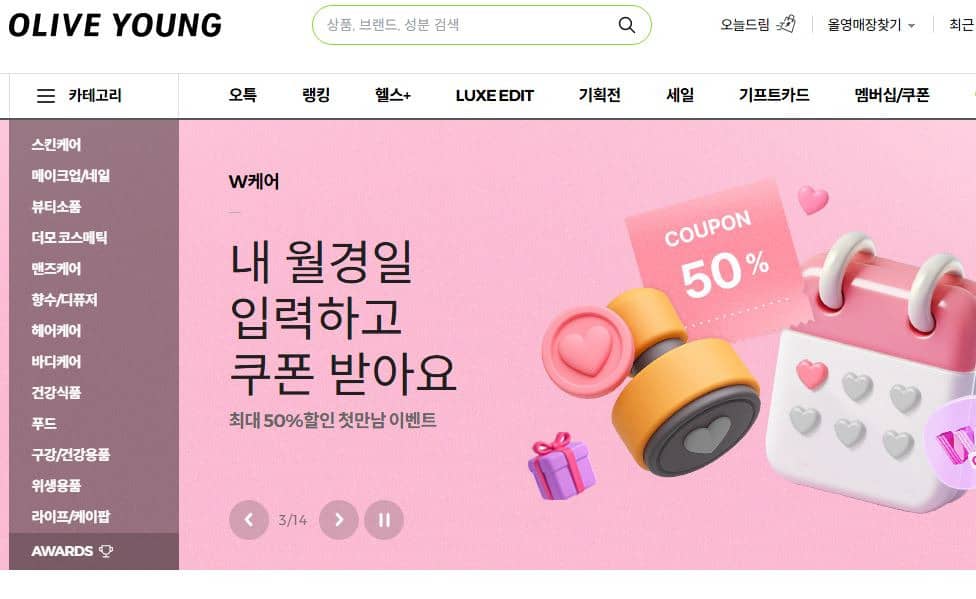Advance to next banner slide arrow
Screen dimensions: 976x599
coord(339,519)
